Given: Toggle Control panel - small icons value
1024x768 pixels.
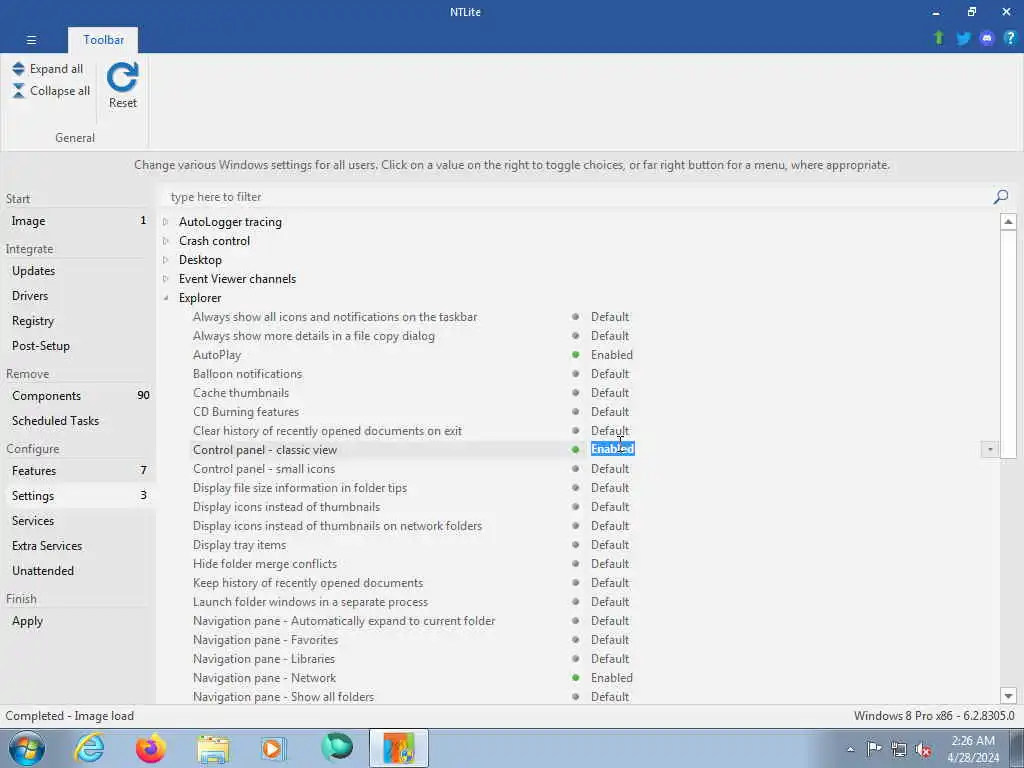Looking at the screenshot, I should point(610,469).
